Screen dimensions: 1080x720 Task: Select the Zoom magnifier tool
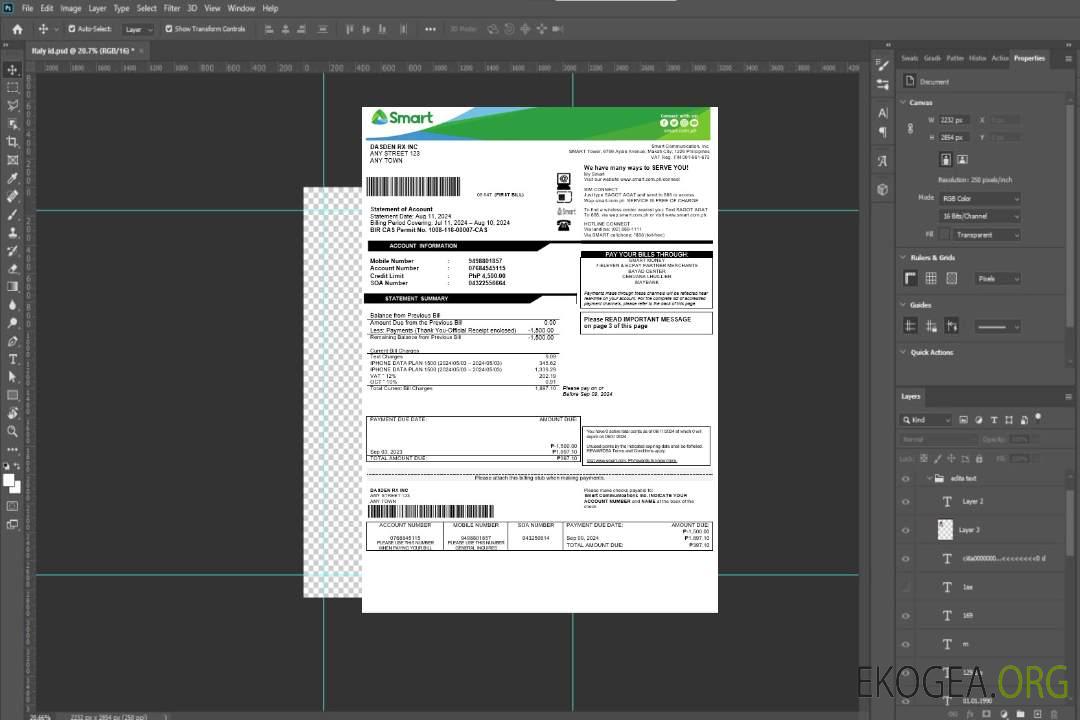[x=12, y=431]
